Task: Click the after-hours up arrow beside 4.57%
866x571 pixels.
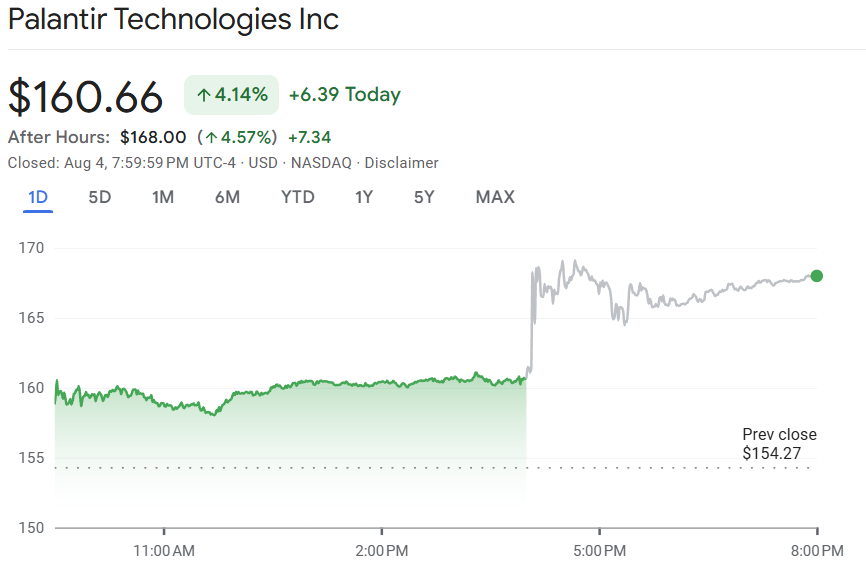Action: pos(211,138)
